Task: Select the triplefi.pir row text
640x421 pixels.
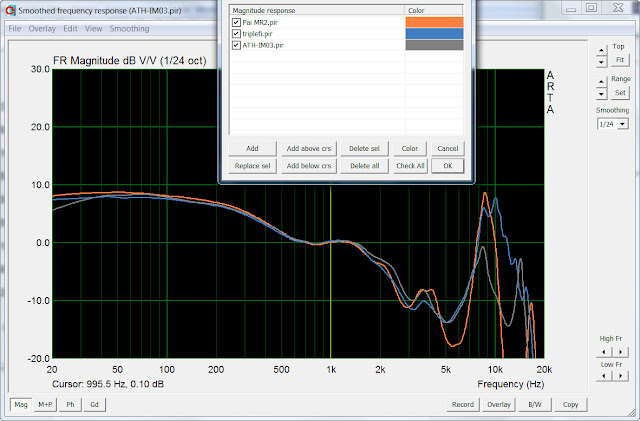Action: click(257, 33)
